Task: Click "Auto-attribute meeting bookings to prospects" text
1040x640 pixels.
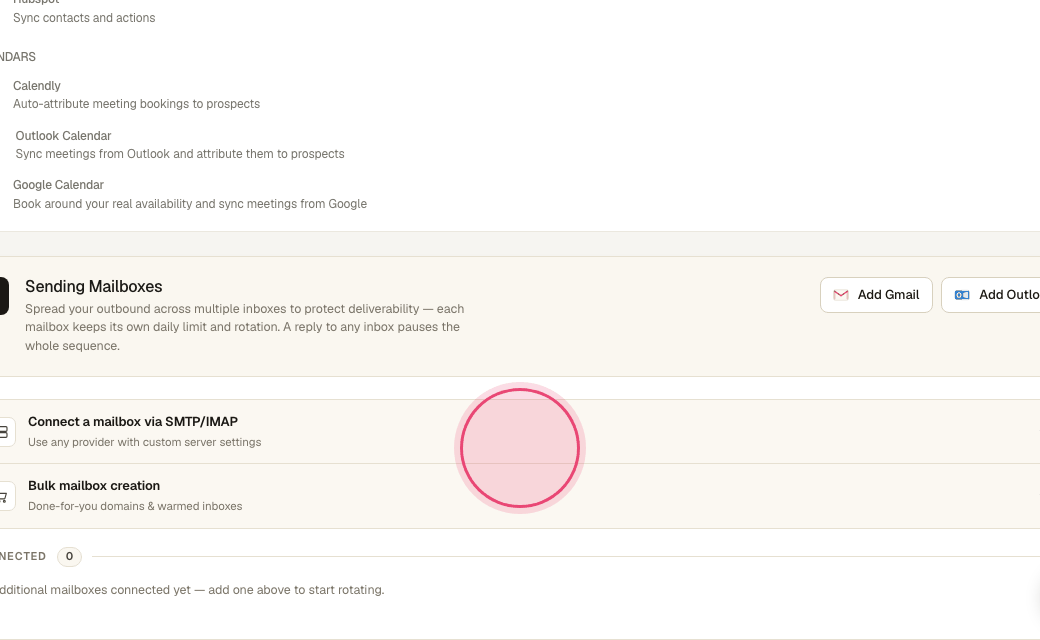Action: pos(136,104)
